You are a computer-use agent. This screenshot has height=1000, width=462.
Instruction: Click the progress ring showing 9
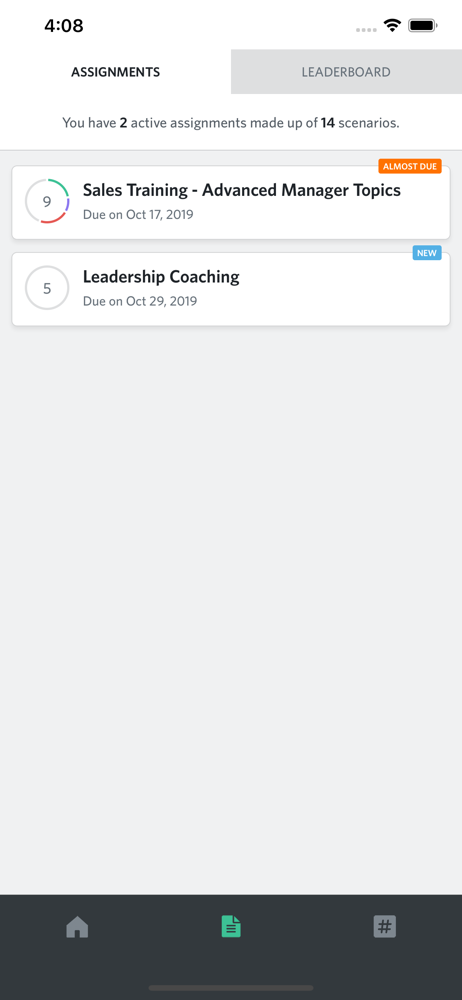(47, 202)
